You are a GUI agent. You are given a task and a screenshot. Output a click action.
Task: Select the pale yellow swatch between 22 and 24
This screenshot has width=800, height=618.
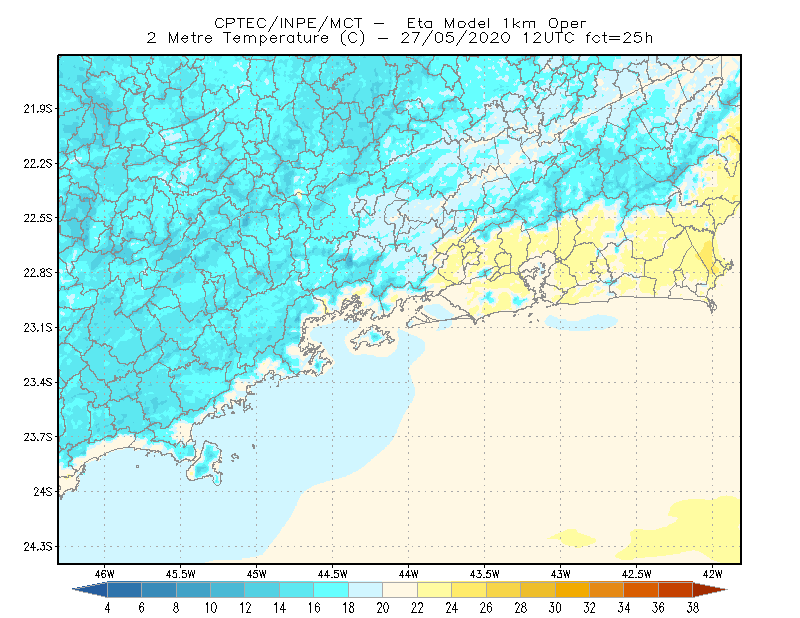click(x=435, y=590)
